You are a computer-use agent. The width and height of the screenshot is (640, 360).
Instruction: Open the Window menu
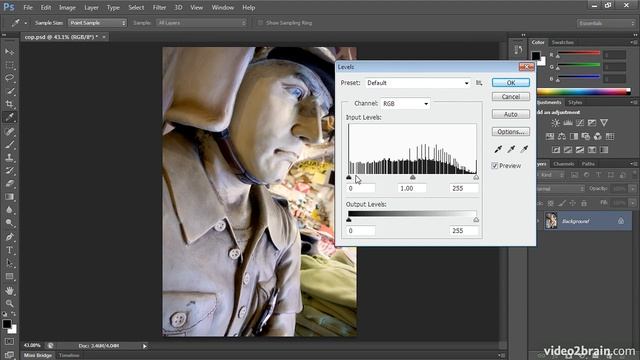pos(222,7)
